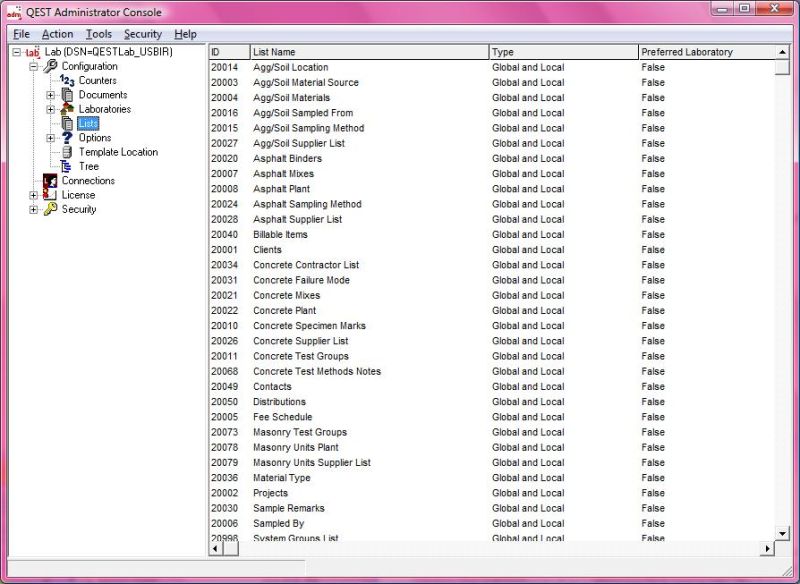The width and height of the screenshot is (800, 584).
Task: Open the Action menu
Action: pos(57,33)
